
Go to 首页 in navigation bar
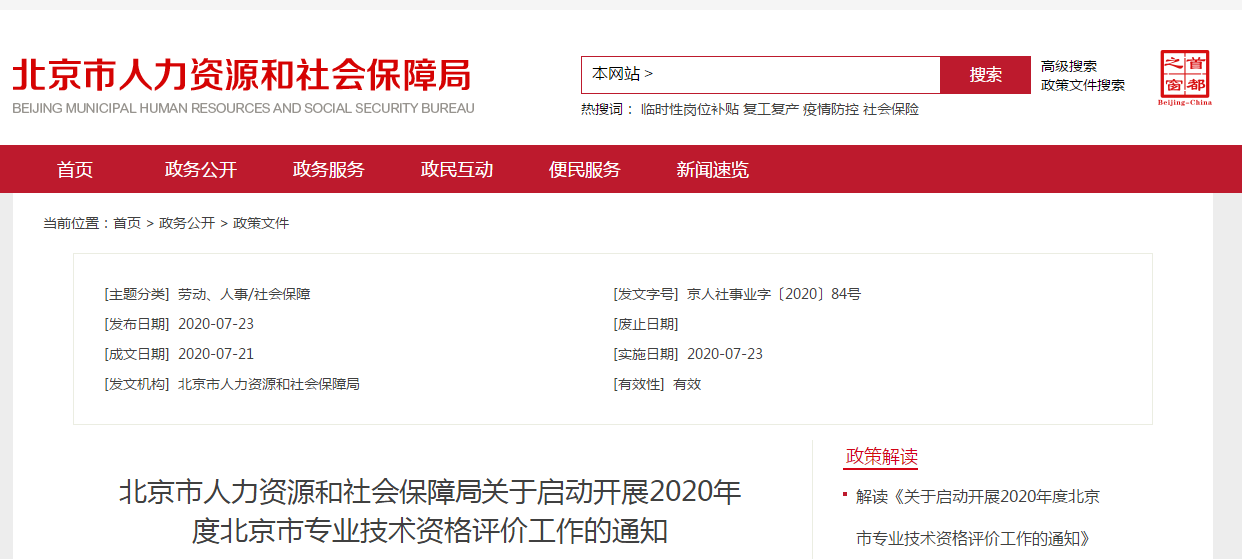click(x=75, y=170)
